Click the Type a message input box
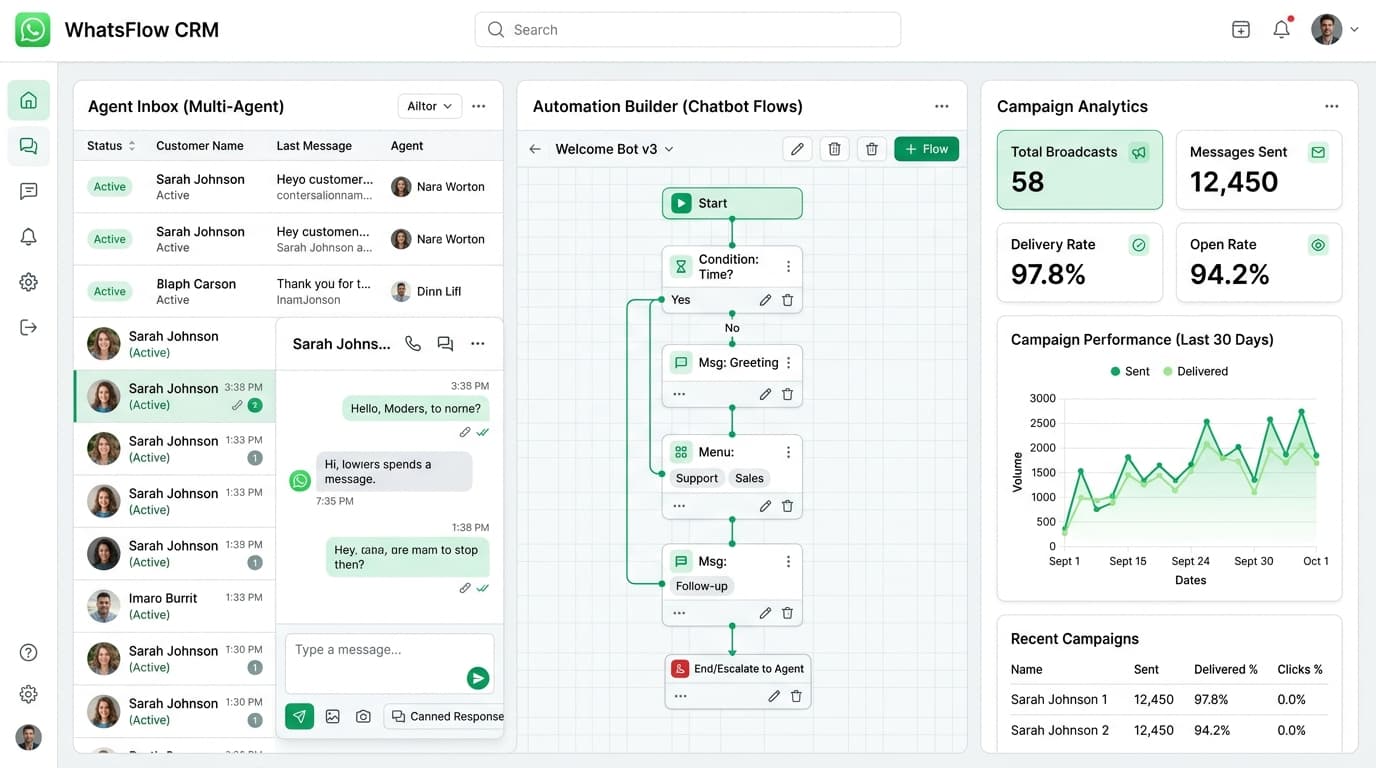The height and width of the screenshot is (768, 1376). click(x=389, y=663)
